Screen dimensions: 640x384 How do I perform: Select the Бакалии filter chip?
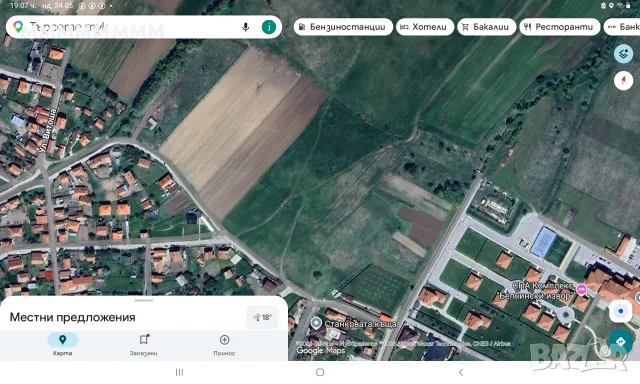click(x=486, y=27)
